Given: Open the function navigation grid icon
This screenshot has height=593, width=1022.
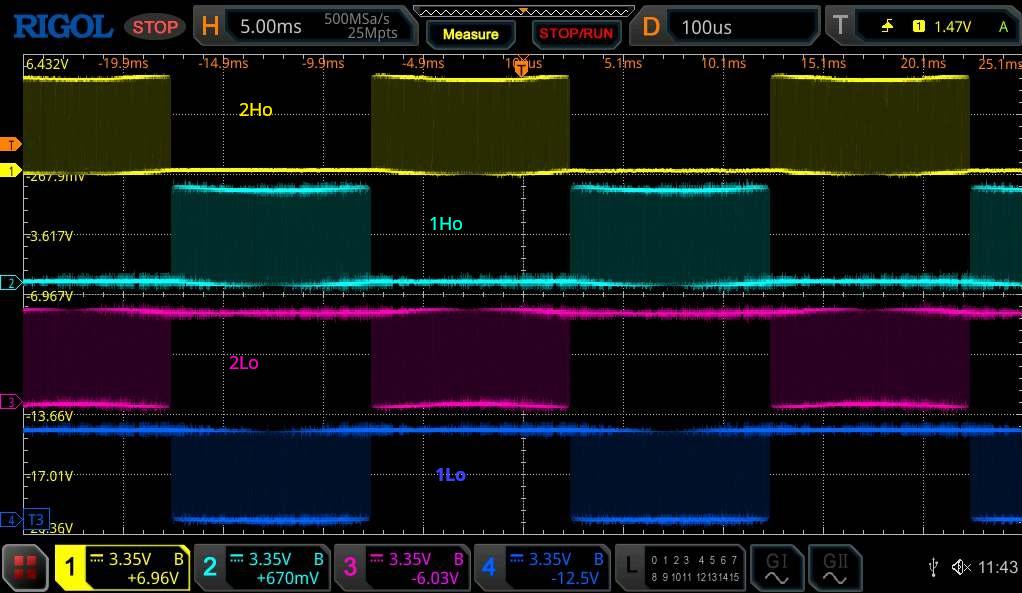Looking at the screenshot, I should coord(25,568).
